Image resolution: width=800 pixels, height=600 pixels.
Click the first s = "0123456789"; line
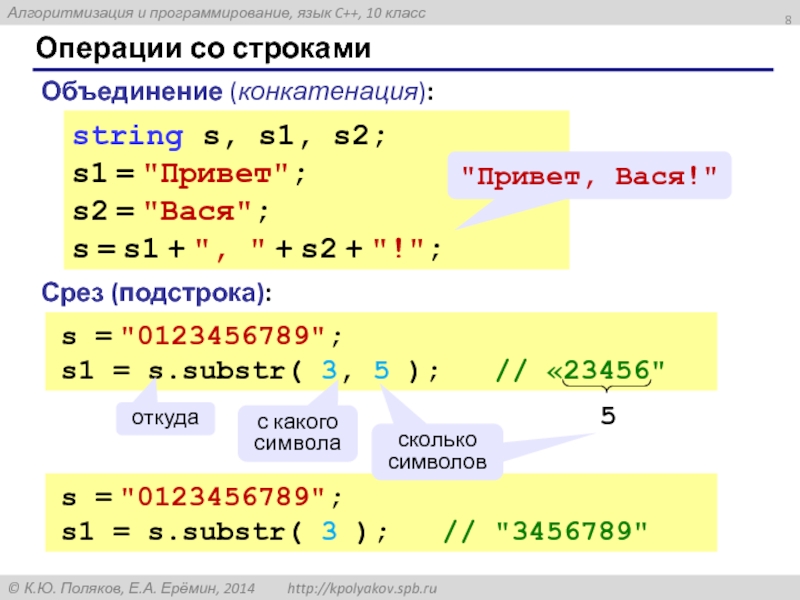click(x=202, y=336)
